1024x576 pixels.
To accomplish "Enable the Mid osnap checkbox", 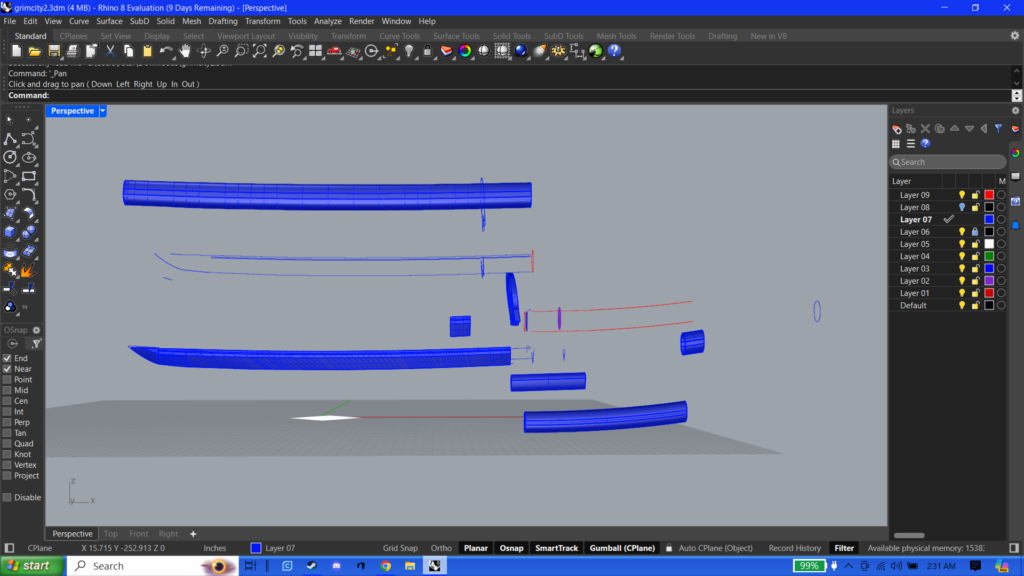I will tap(7, 391).
